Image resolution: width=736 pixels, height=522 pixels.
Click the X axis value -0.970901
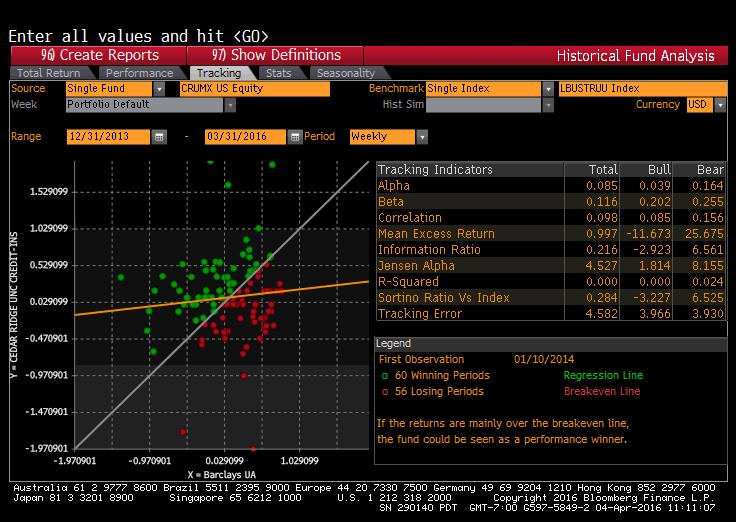(150, 461)
